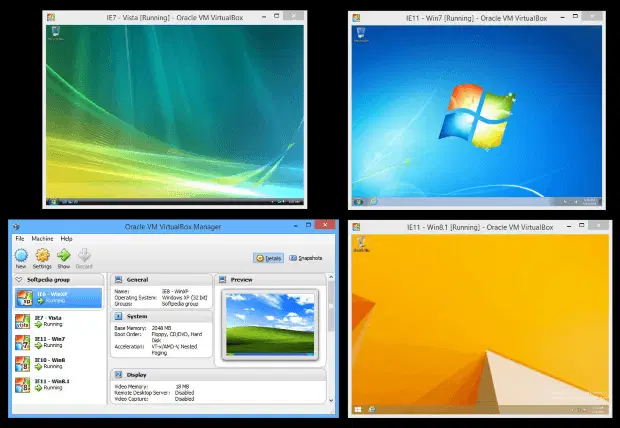Screen dimensions: 620x428
Task: Click the IE7 - Vista OS icon in VM list
Action: tap(22, 321)
